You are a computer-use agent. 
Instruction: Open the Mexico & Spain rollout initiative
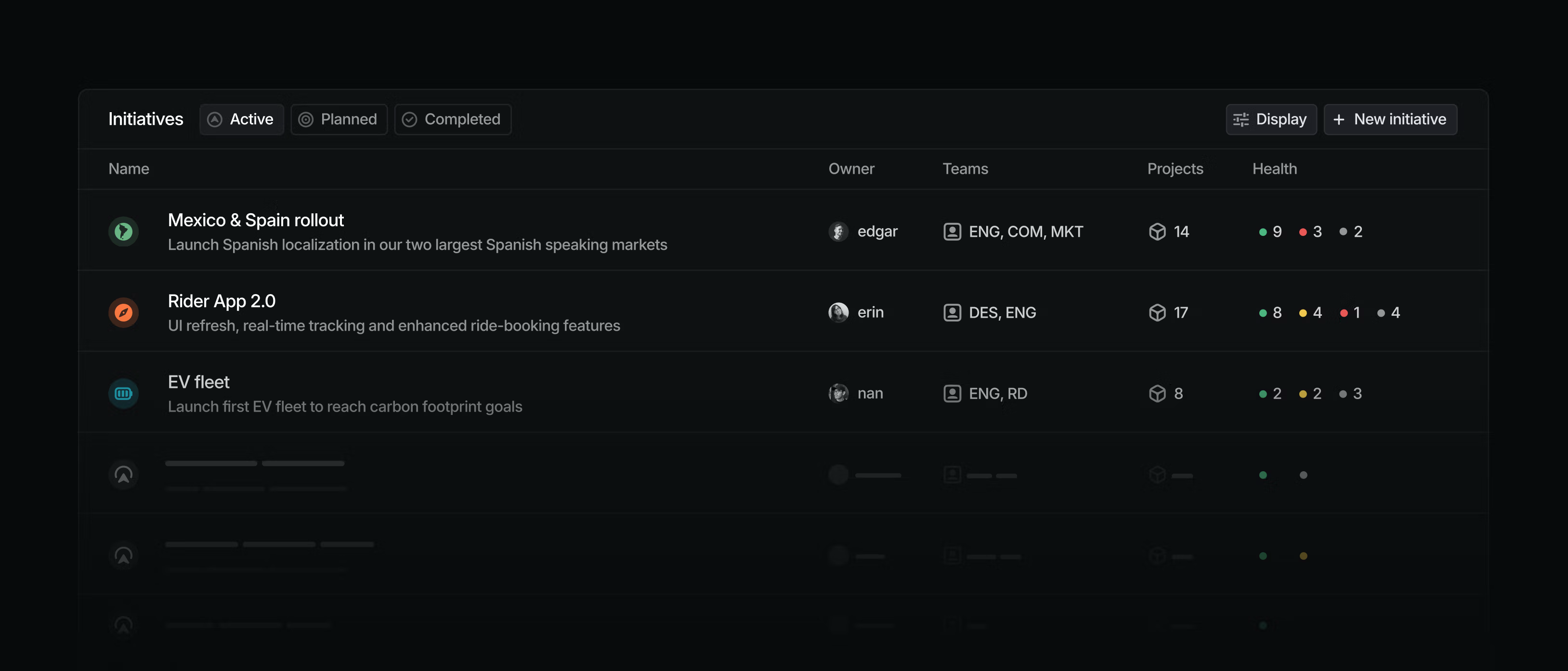[x=256, y=220]
